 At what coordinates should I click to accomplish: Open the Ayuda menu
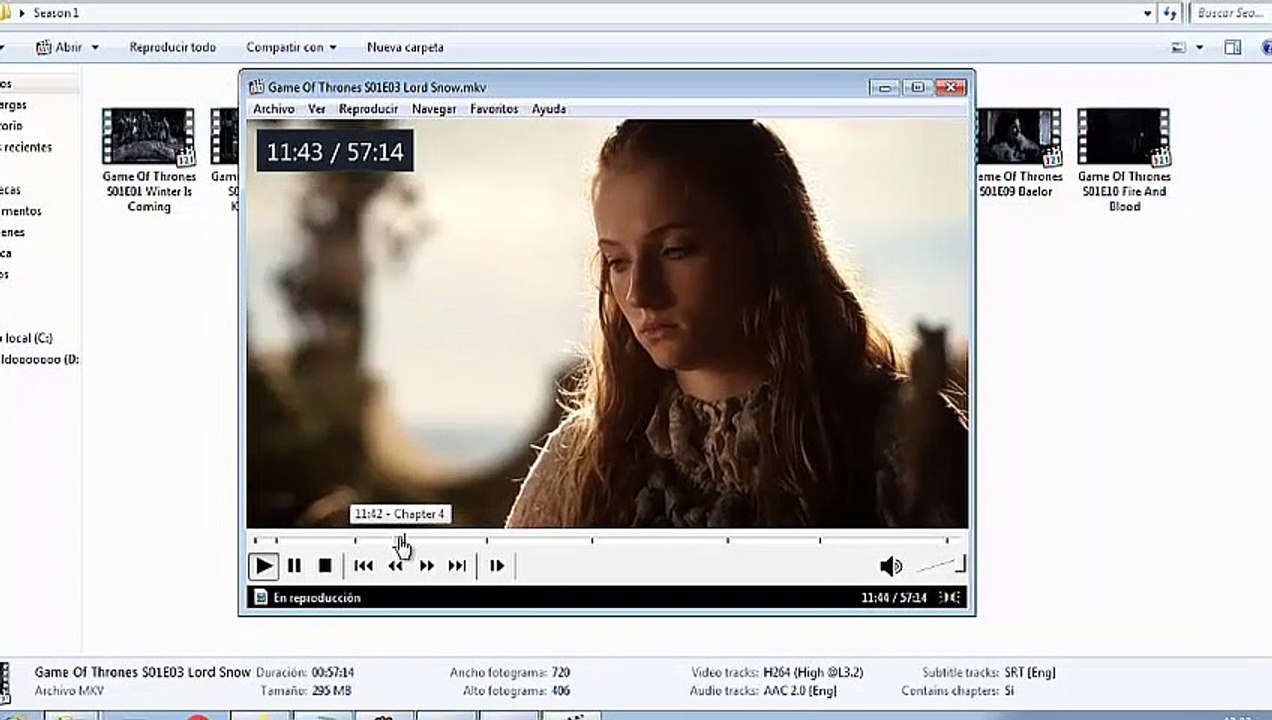tap(549, 109)
